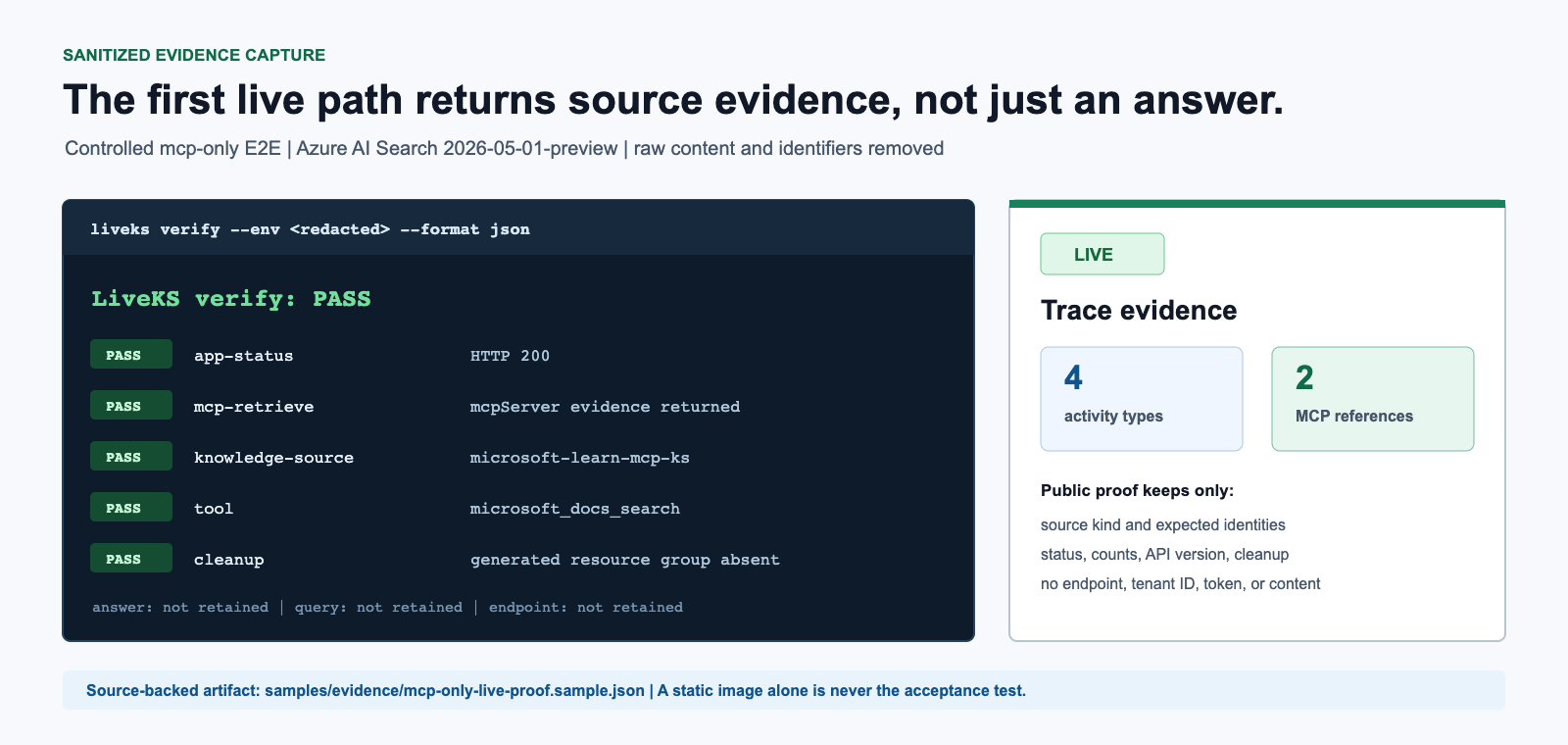Click the 'HTTP 200' result
Image resolution: width=1568 pixels, height=745 pixels.
click(x=510, y=356)
